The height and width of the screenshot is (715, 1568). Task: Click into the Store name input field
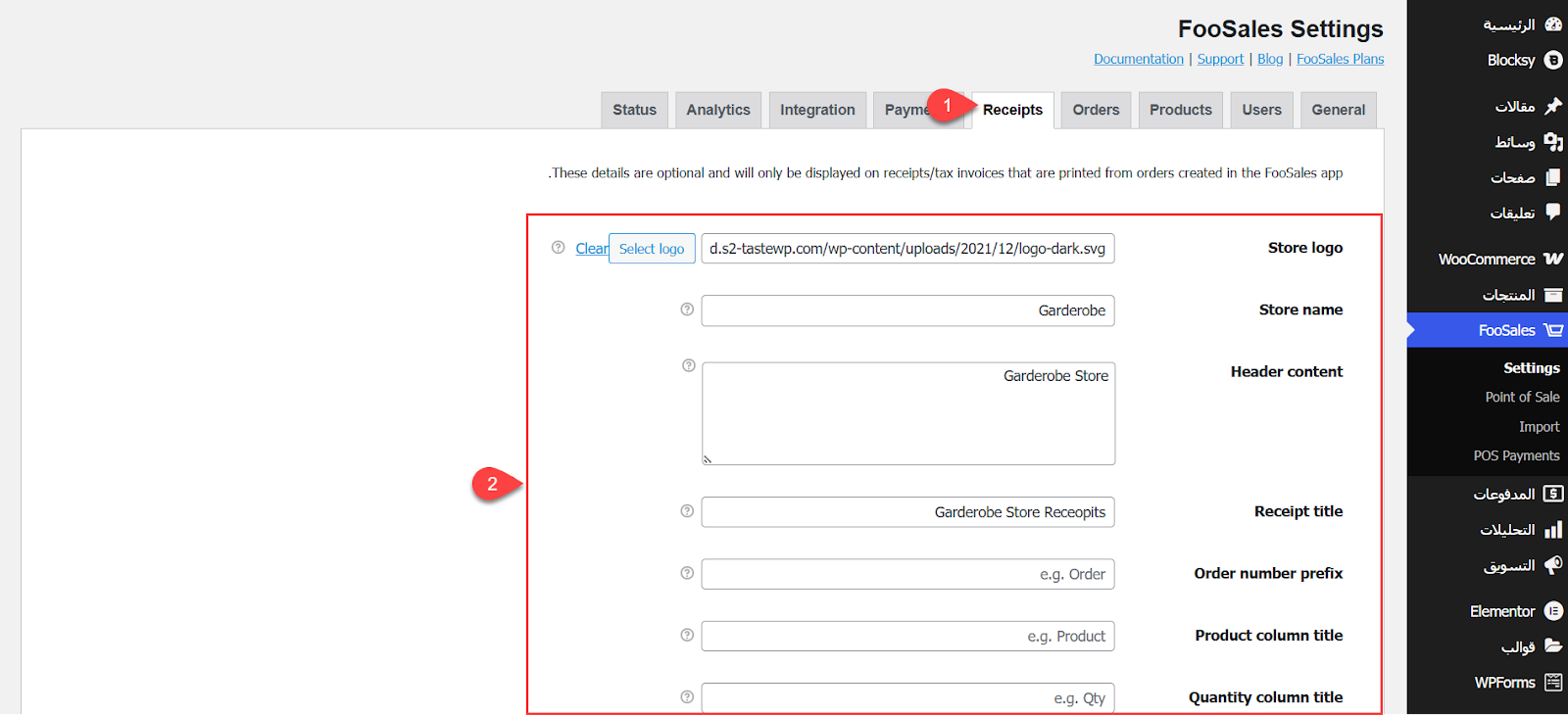pyautogui.click(x=907, y=310)
